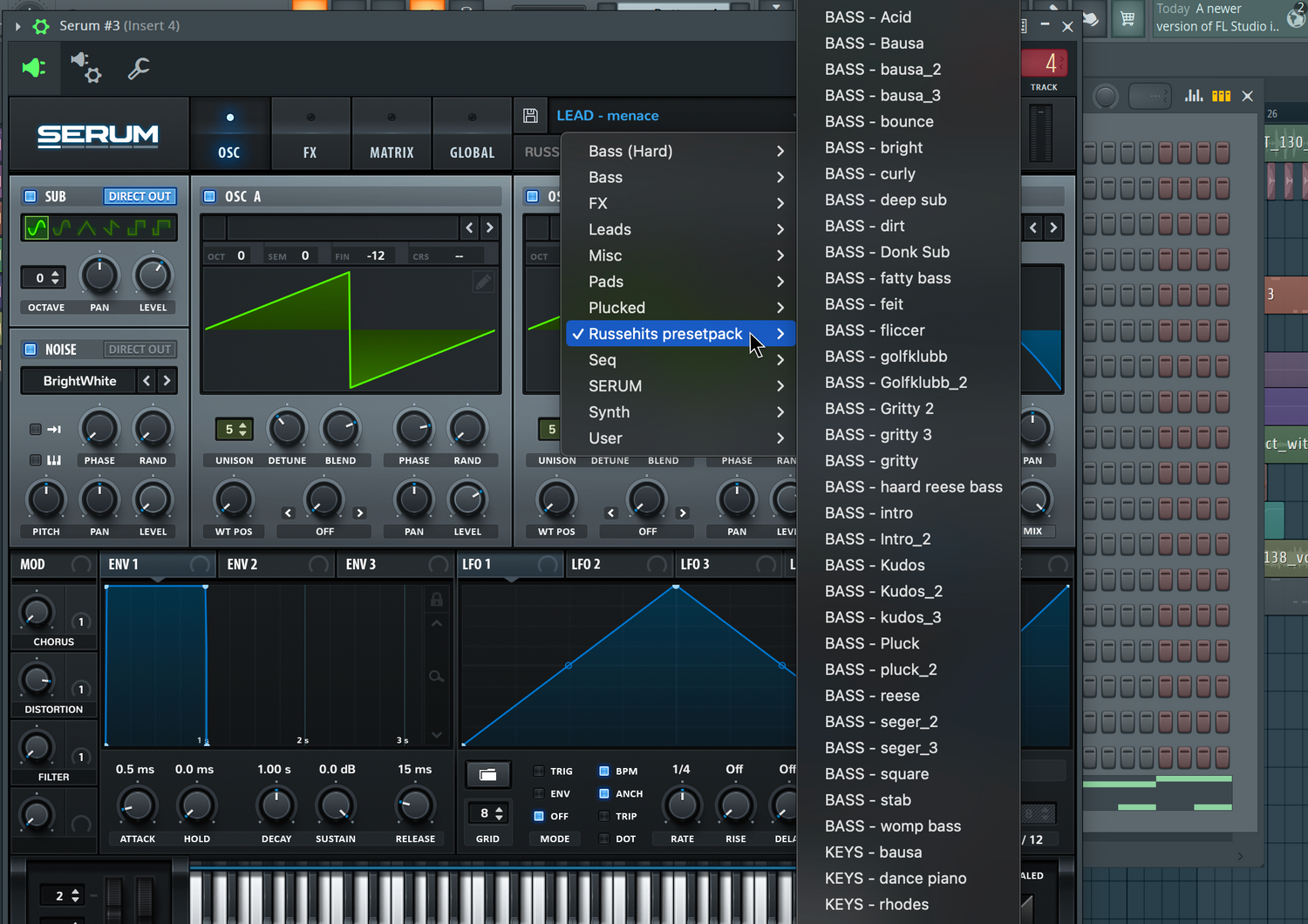Screen dimensions: 1308x924
Task: Open the ENV 2 envelope tab
Action: pos(242,564)
